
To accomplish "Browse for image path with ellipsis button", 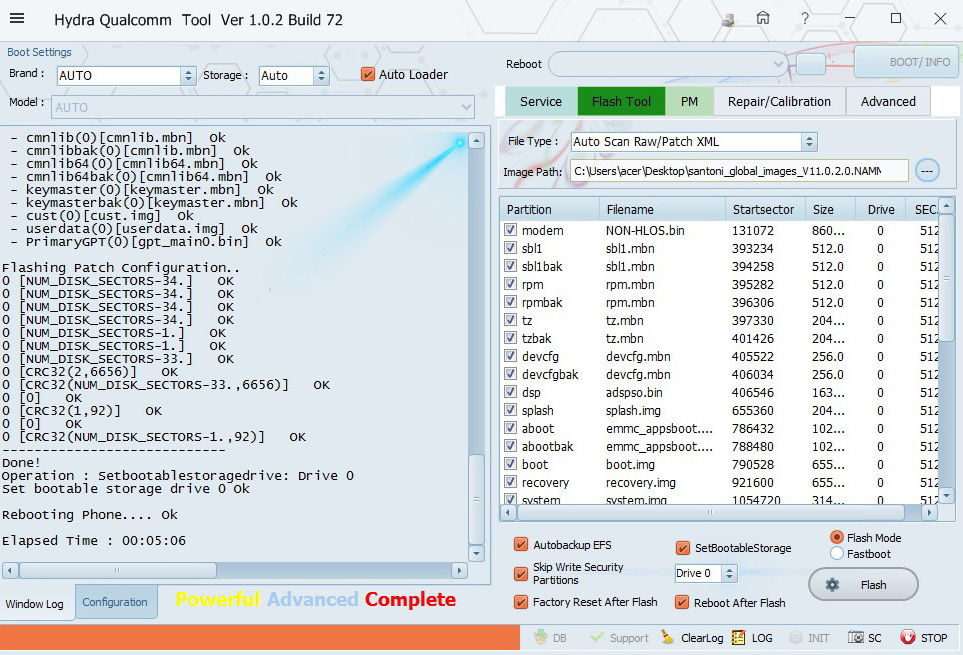I will (927, 171).
